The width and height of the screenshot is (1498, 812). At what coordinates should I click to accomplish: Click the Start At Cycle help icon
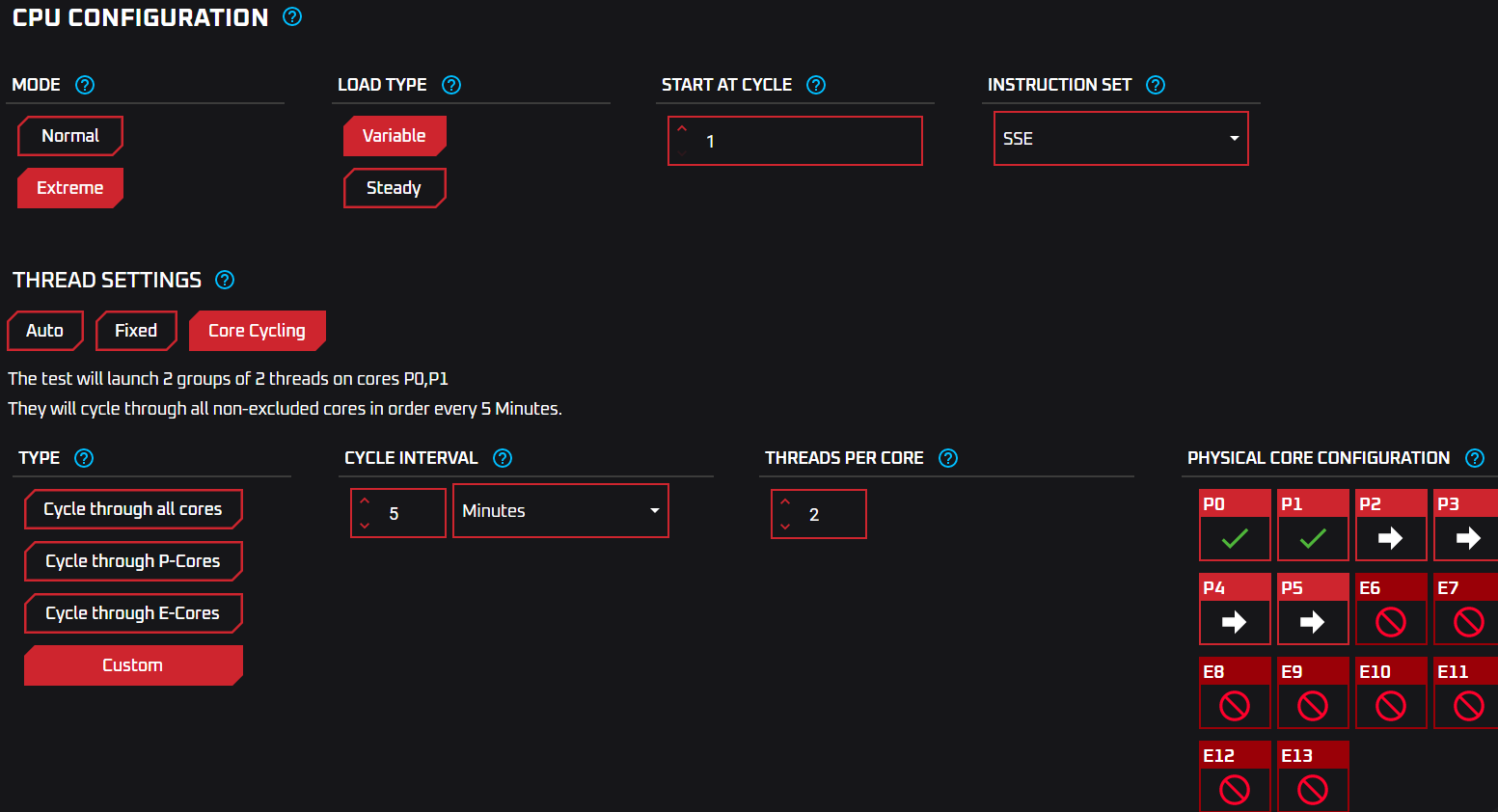pos(816,85)
